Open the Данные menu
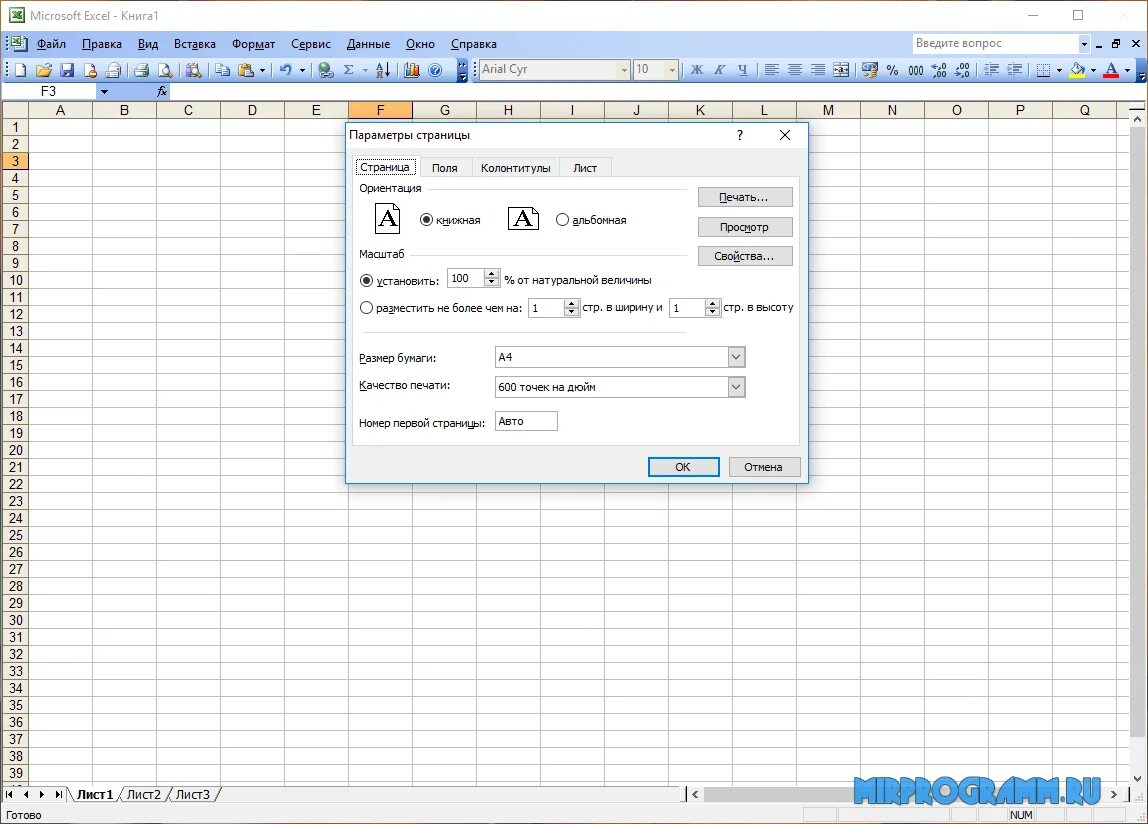The image size is (1148, 824). click(368, 44)
